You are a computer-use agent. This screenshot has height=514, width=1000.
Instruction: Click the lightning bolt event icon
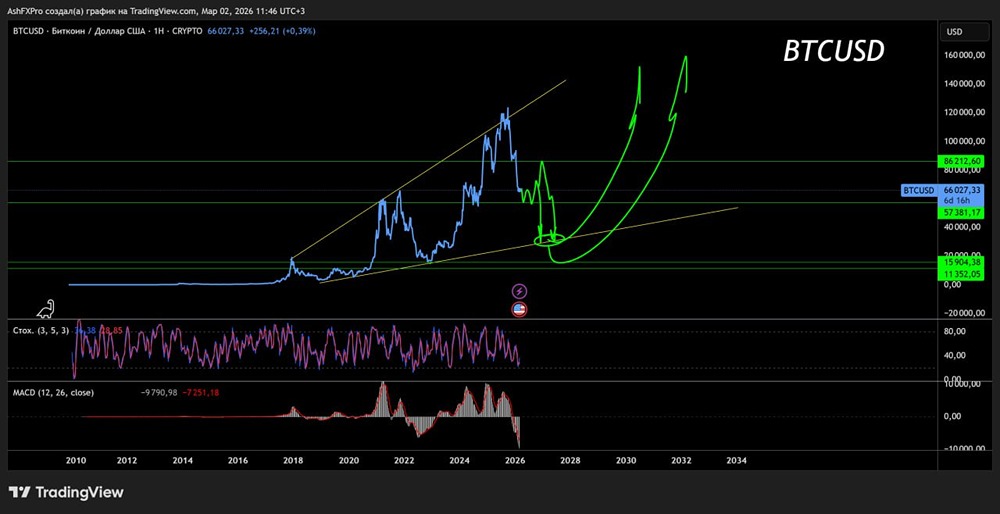click(x=520, y=291)
